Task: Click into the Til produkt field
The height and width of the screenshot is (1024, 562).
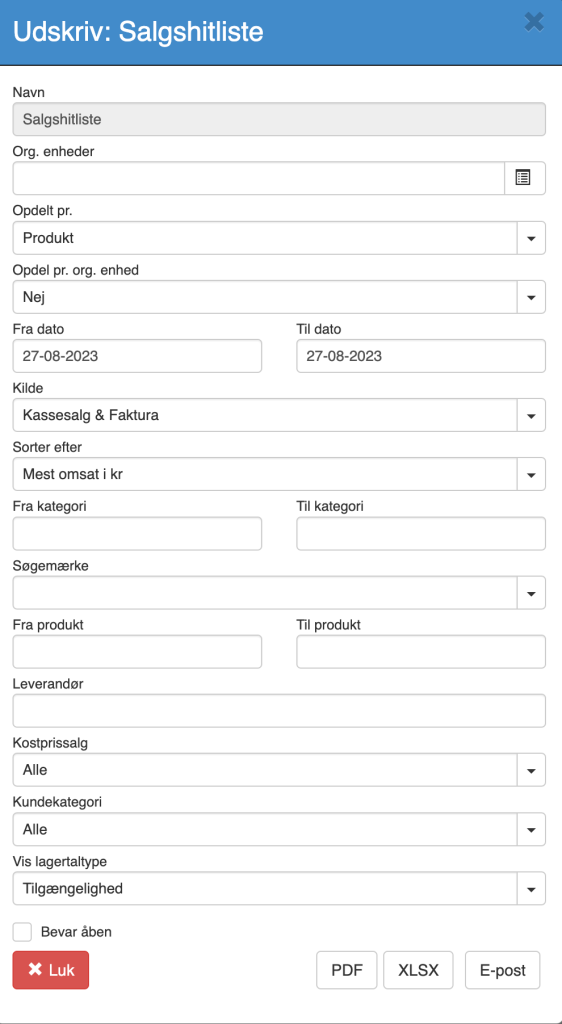Action: tap(421, 652)
